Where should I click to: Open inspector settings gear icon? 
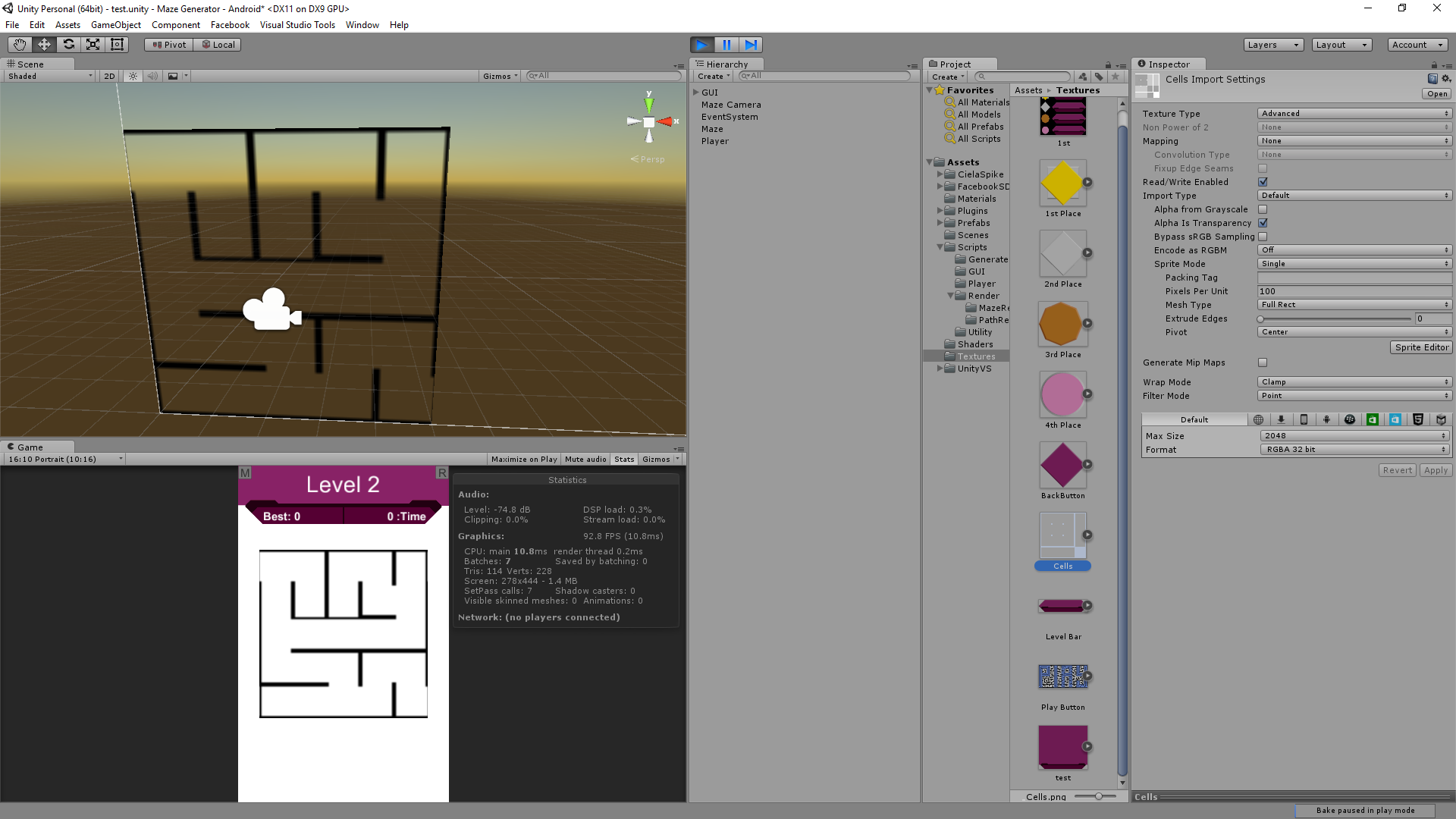pyautogui.click(x=1446, y=79)
